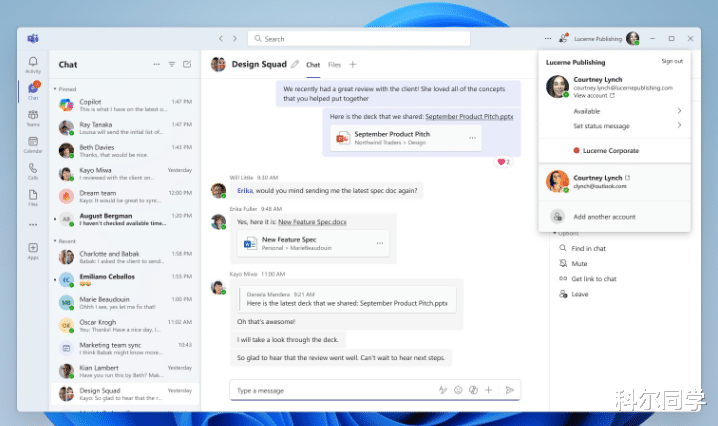
Task: Click Sign out in account panel
Action: click(672, 61)
